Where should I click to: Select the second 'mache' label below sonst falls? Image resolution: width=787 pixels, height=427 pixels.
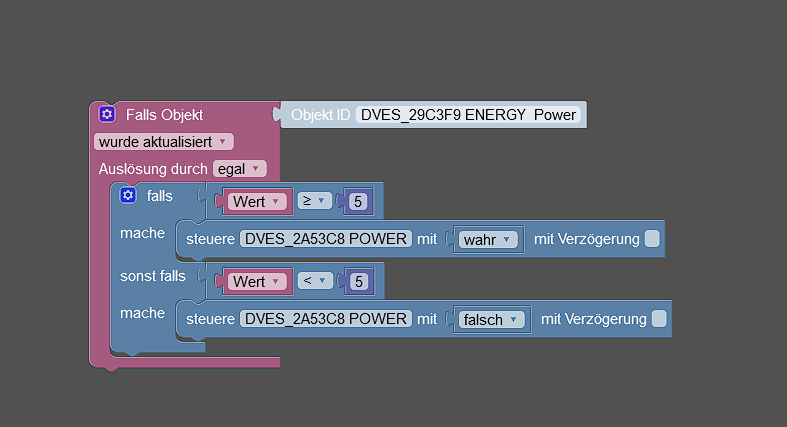pyautogui.click(x=142, y=313)
